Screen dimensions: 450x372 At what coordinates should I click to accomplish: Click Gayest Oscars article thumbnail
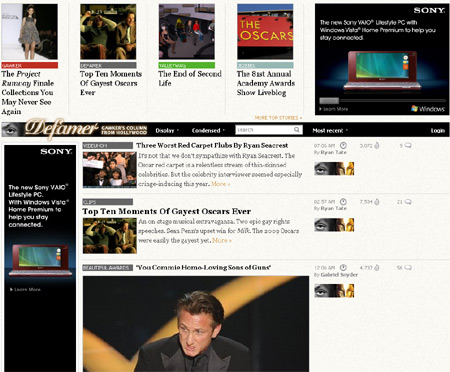(110, 236)
